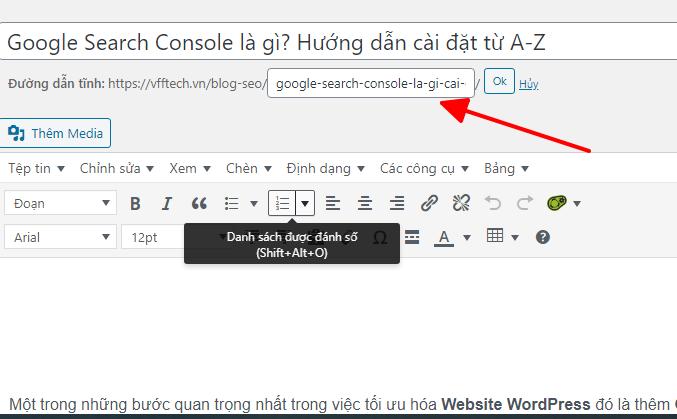Undo the last edit
The height and width of the screenshot is (419, 677).
click(493, 203)
